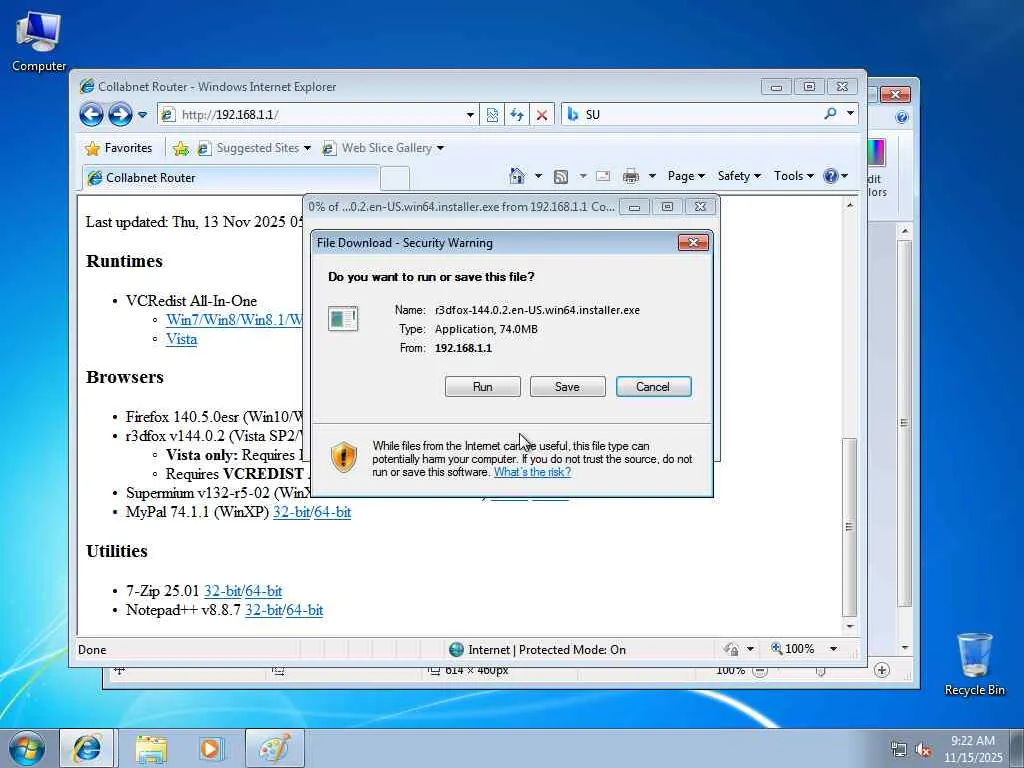
Task: Expand the Print options dropdown arrow
Action: click(x=652, y=176)
